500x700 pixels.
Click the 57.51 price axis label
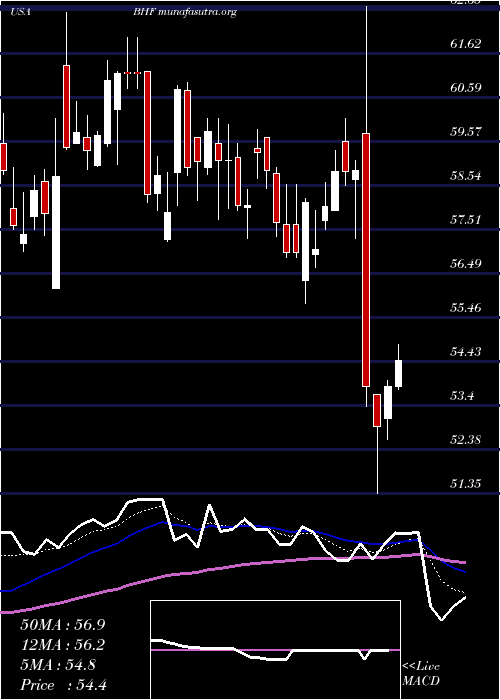coord(466,220)
